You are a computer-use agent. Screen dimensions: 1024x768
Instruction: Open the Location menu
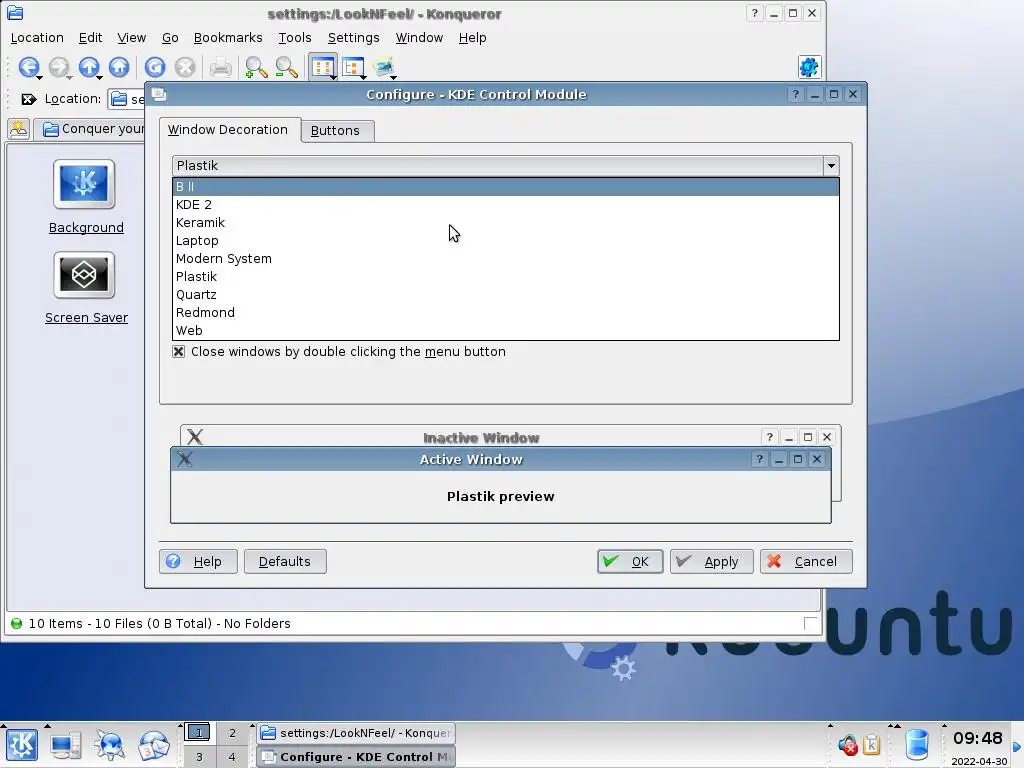pos(37,38)
